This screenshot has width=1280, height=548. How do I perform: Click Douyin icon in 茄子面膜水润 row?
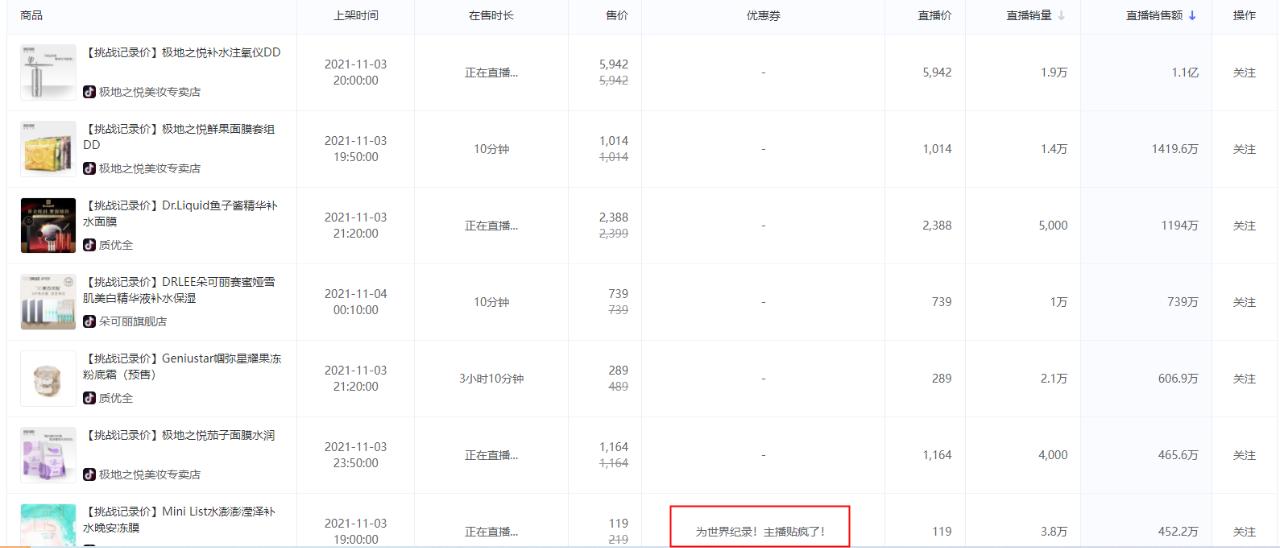click(x=90, y=474)
